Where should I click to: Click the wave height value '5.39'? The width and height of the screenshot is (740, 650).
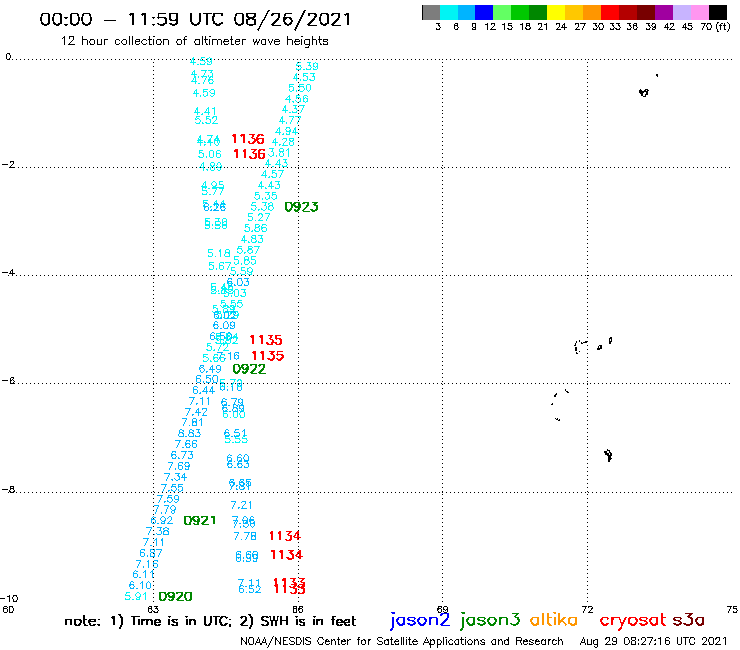point(307,67)
